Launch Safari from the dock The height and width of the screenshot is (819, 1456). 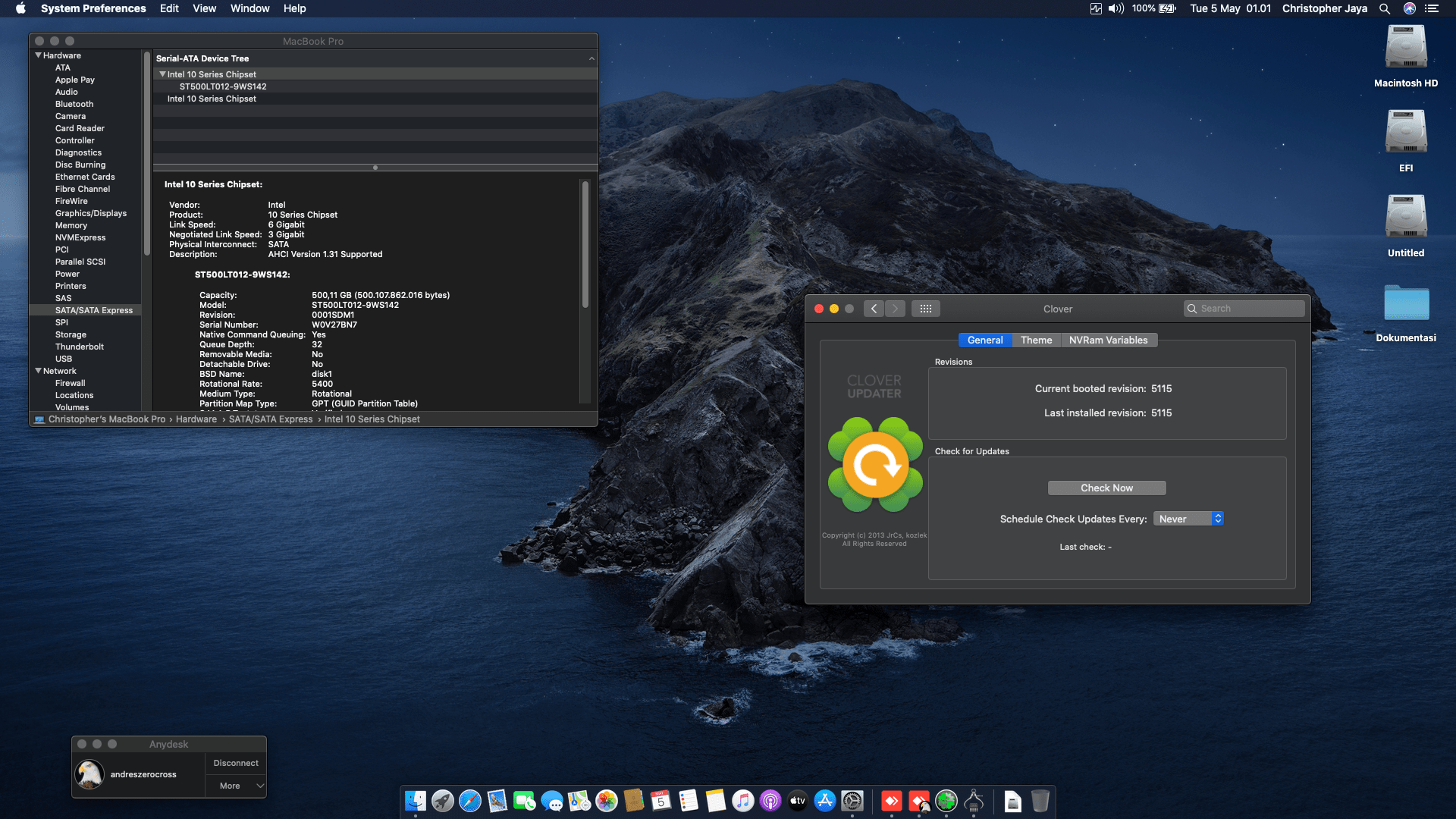point(470,801)
